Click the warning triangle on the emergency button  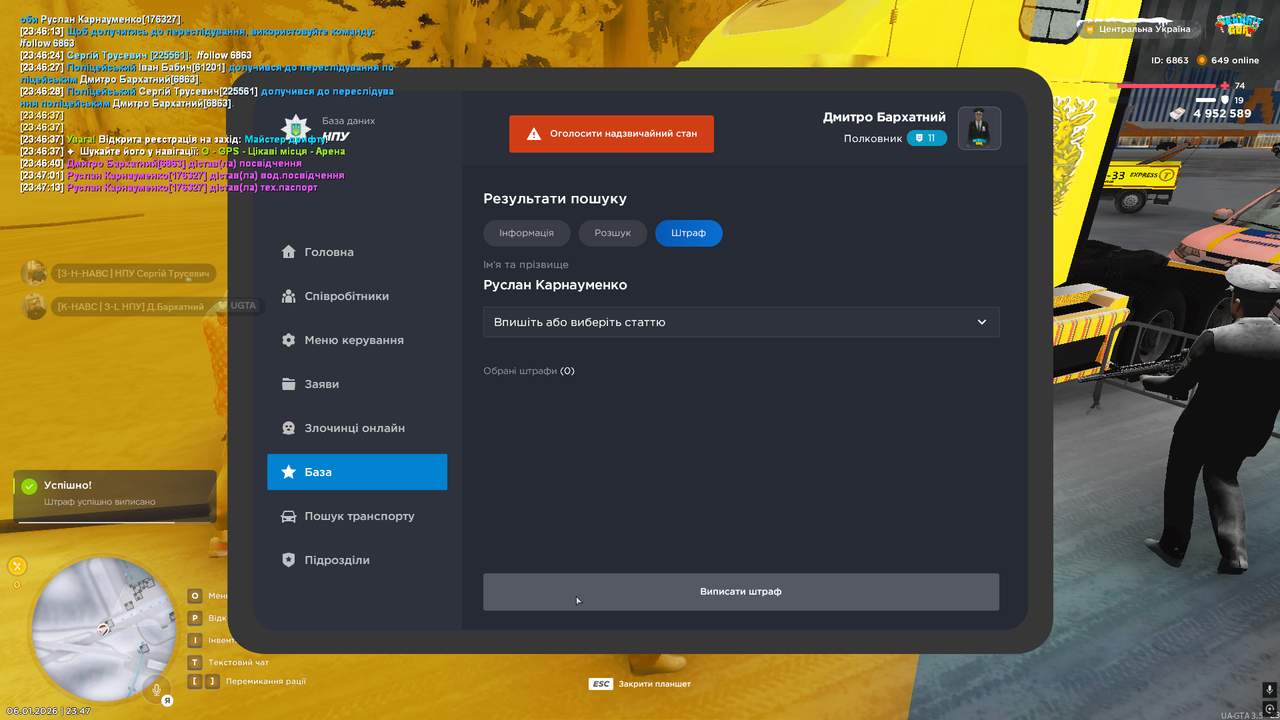click(x=534, y=133)
